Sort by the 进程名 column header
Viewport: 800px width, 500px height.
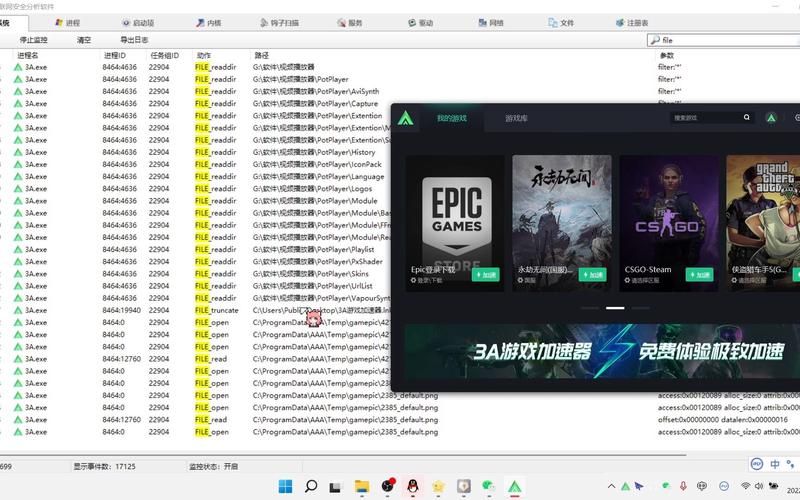(x=28, y=55)
